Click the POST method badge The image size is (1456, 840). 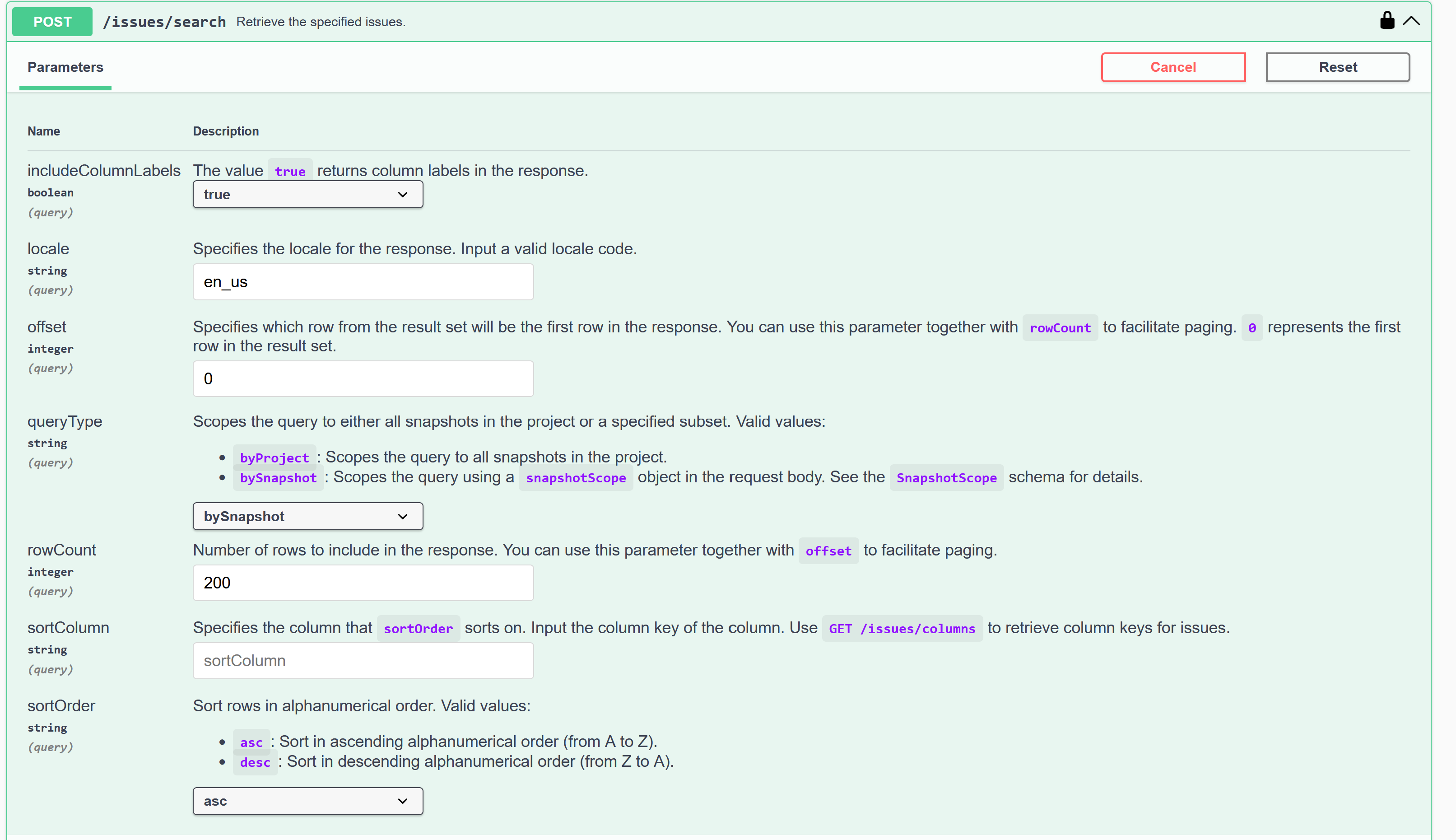pyautogui.click(x=52, y=21)
